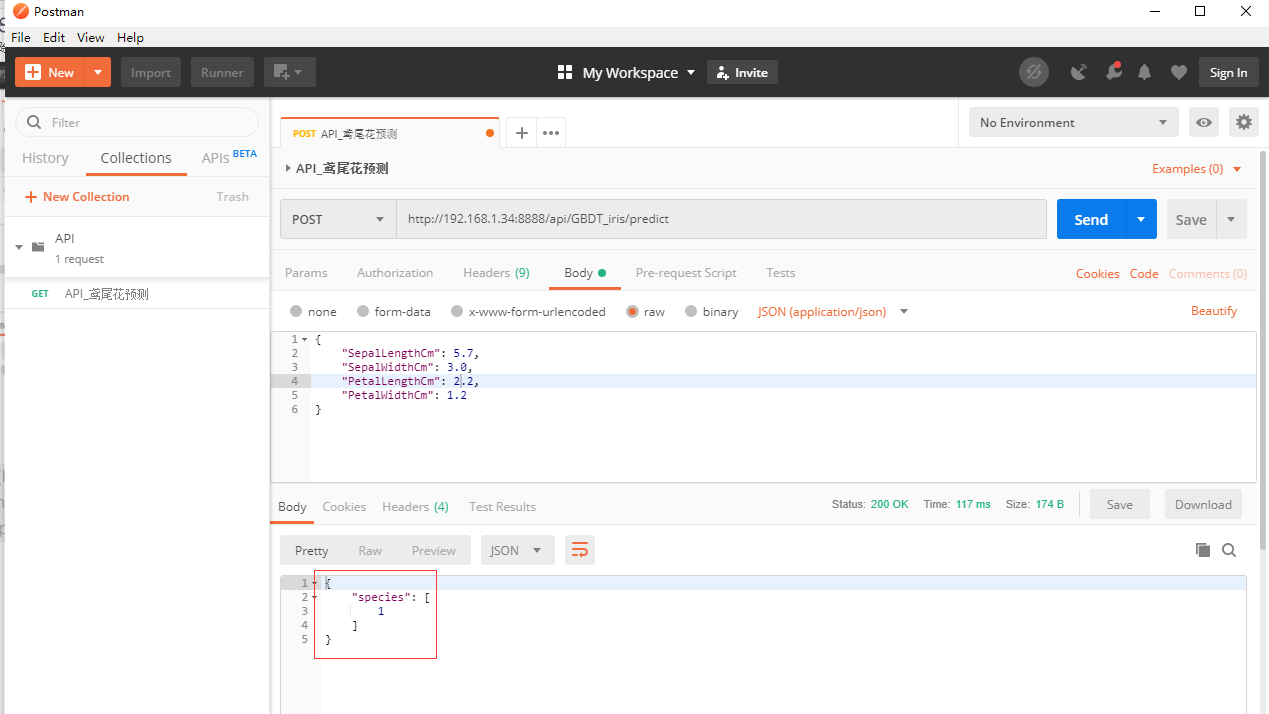Click the request Save button
This screenshot has width=1269, height=714.
[x=1191, y=219]
